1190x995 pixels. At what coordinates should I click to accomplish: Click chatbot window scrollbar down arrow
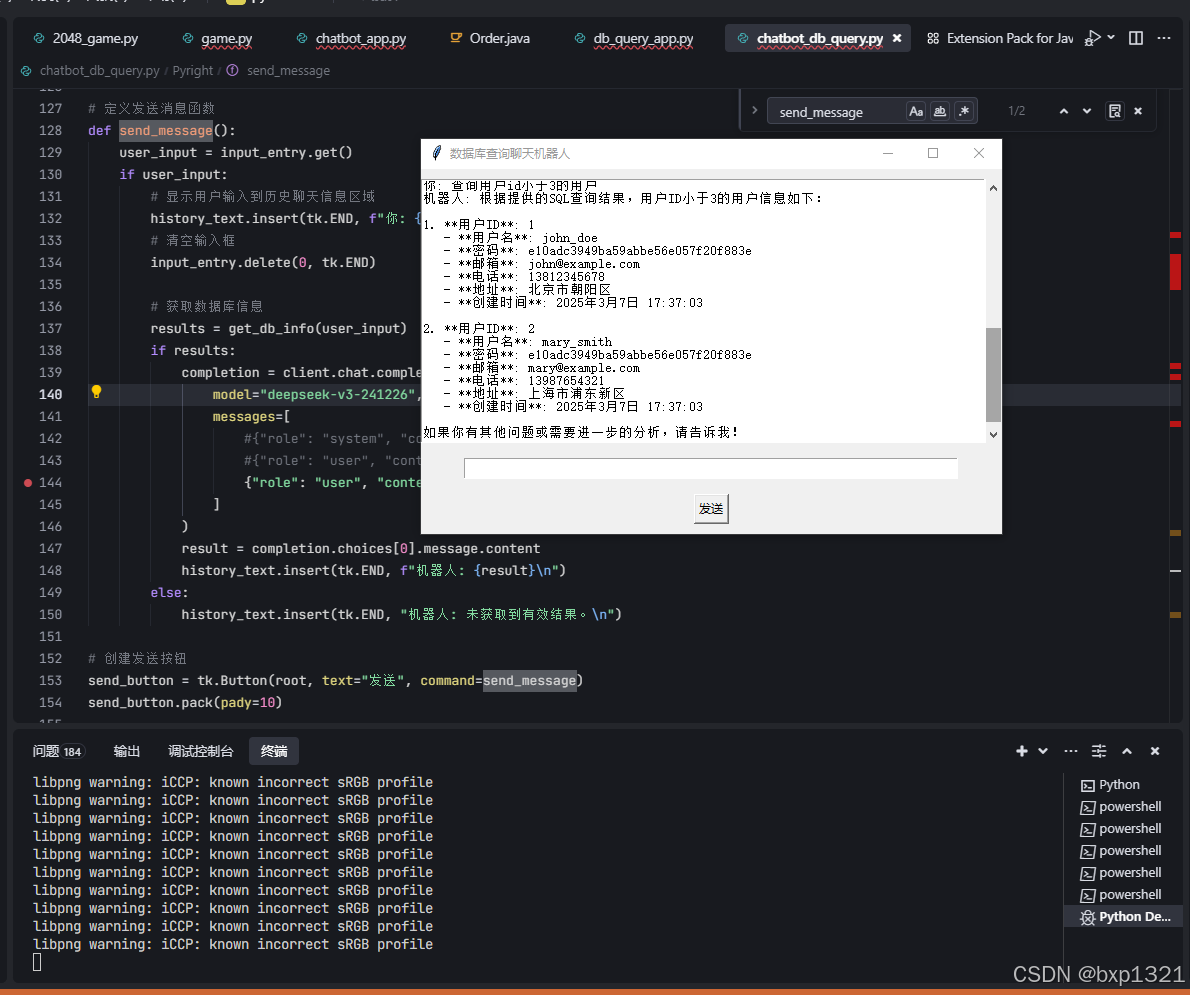tap(993, 435)
